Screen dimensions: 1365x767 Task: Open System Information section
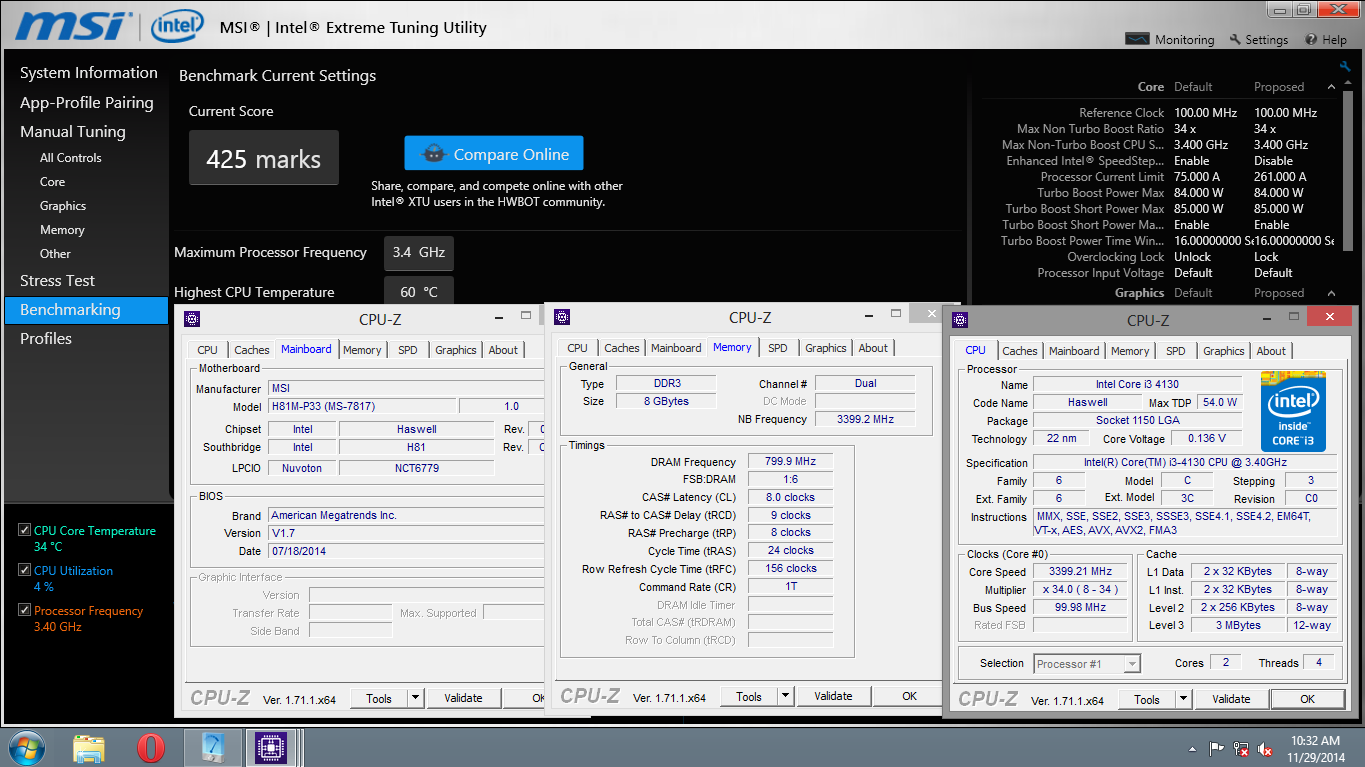click(89, 73)
